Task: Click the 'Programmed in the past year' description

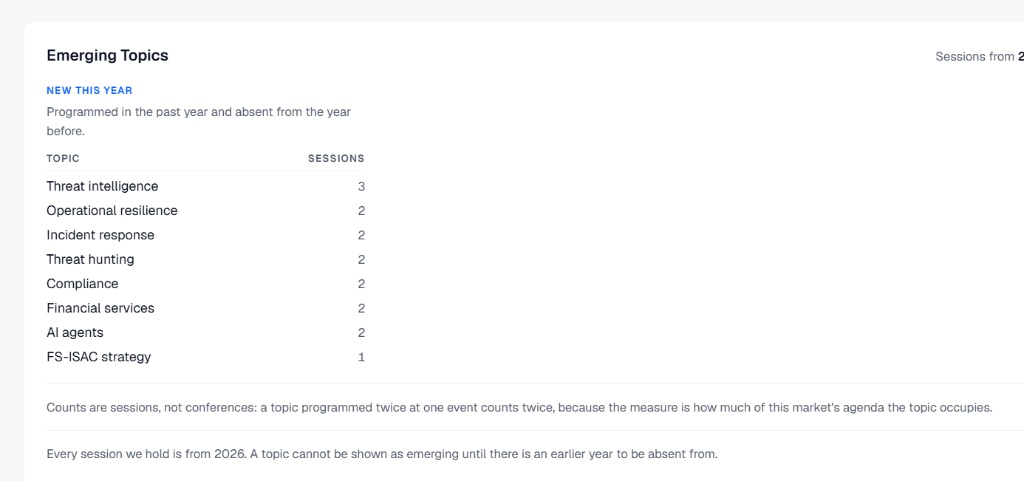Action: (x=199, y=121)
